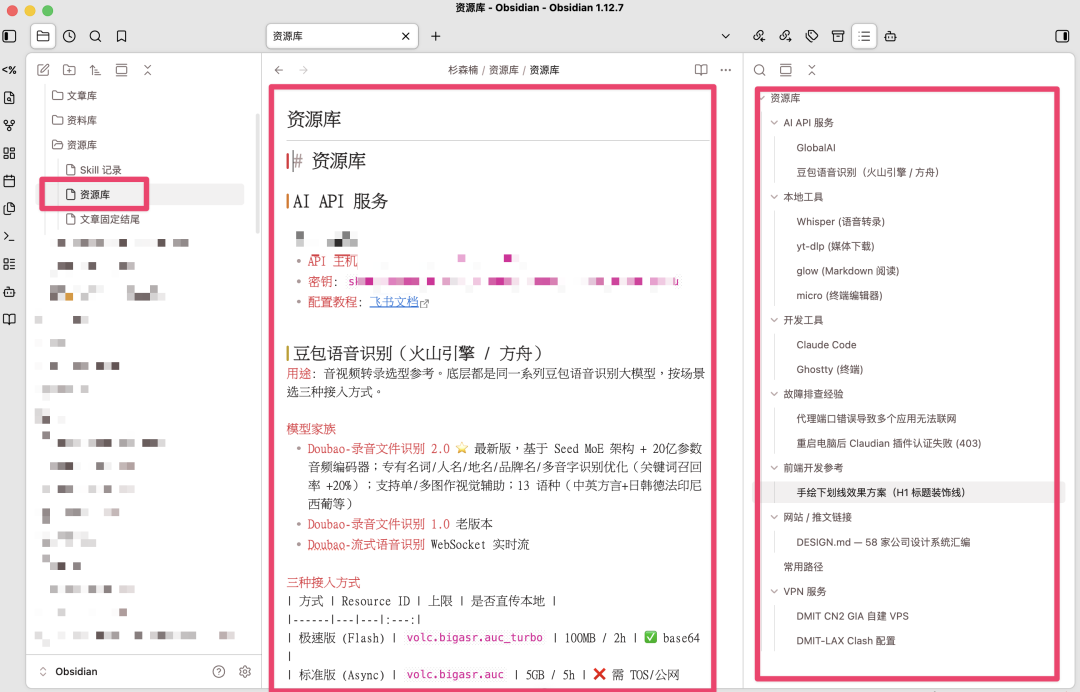The width and height of the screenshot is (1080, 692).
Task: Jump to Claude Code in outline
Action: click(x=827, y=345)
